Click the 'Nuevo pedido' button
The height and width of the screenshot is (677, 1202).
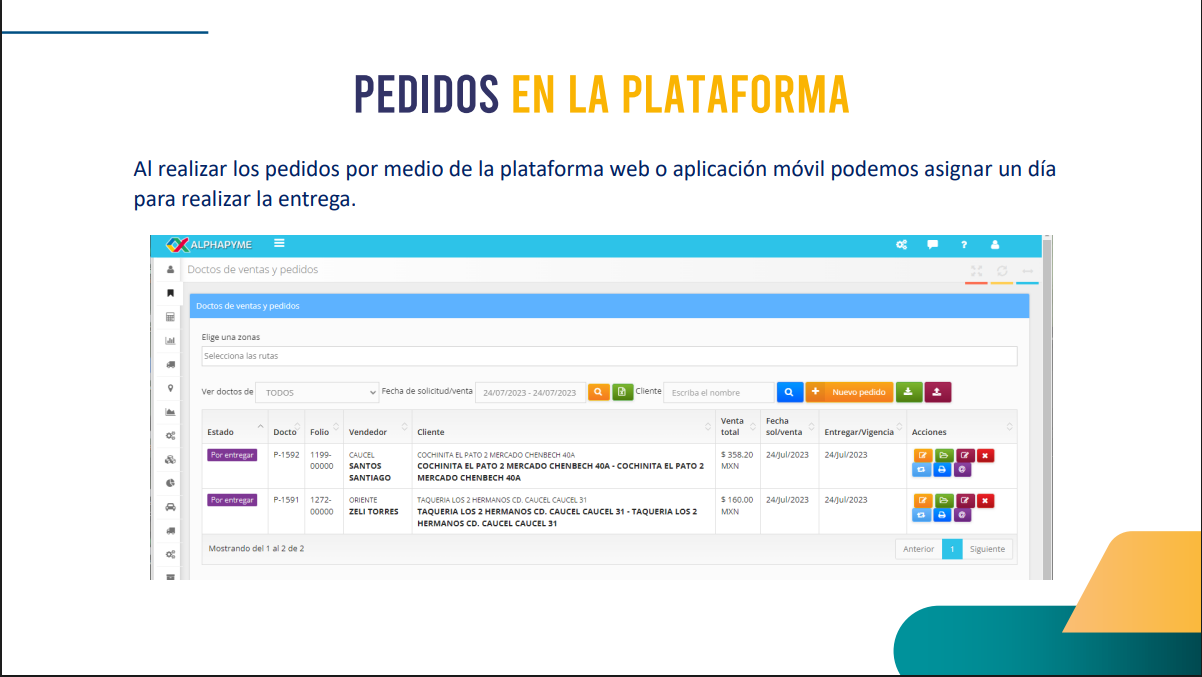[x=849, y=392]
